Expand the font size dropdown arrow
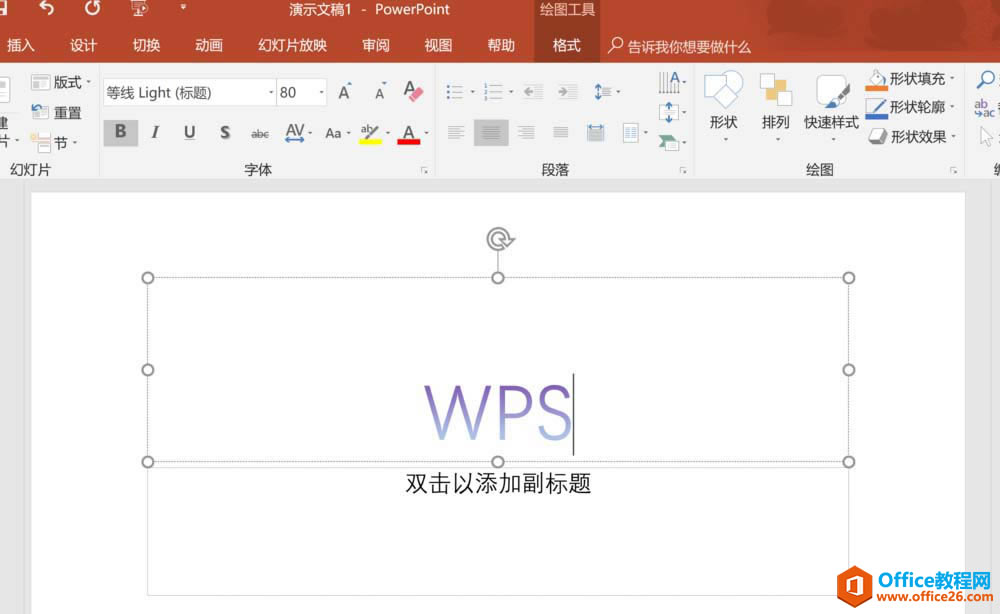The height and width of the screenshot is (614, 1000). pyautogui.click(x=321, y=92)
